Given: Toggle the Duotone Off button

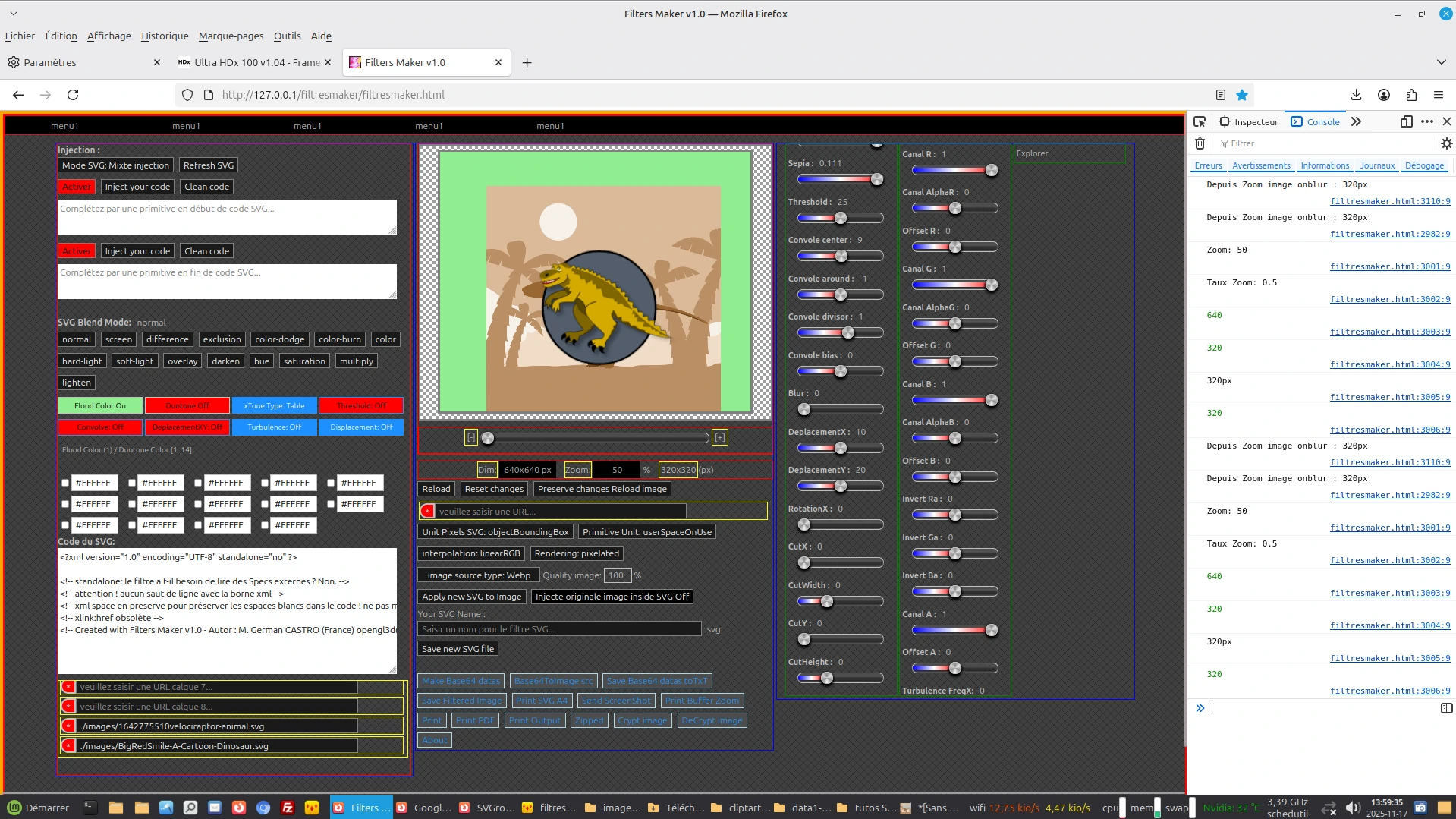Looking at the screenshot, I should (x=187, y=406).
